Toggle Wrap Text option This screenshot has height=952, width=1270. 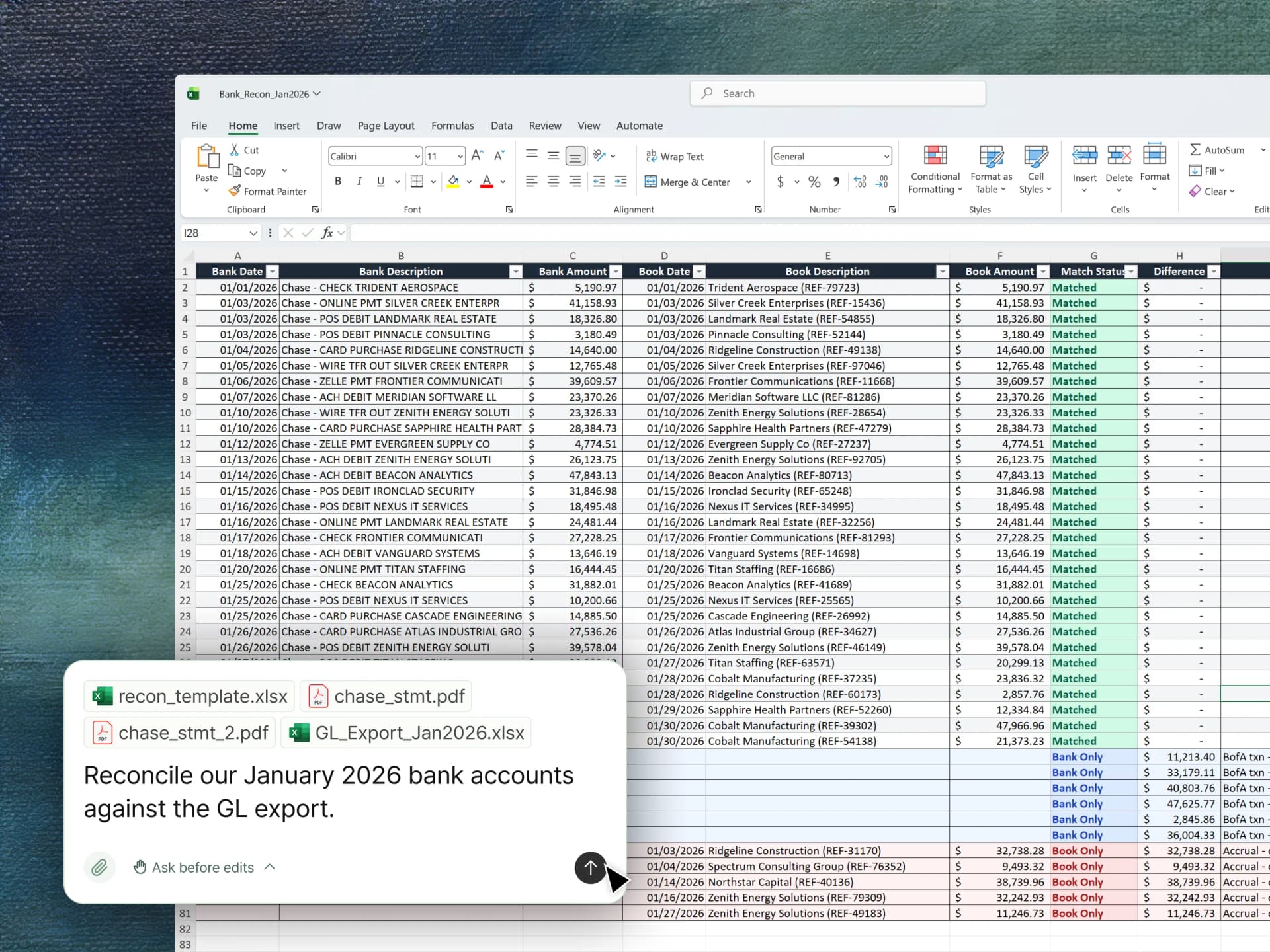(675, 157)
